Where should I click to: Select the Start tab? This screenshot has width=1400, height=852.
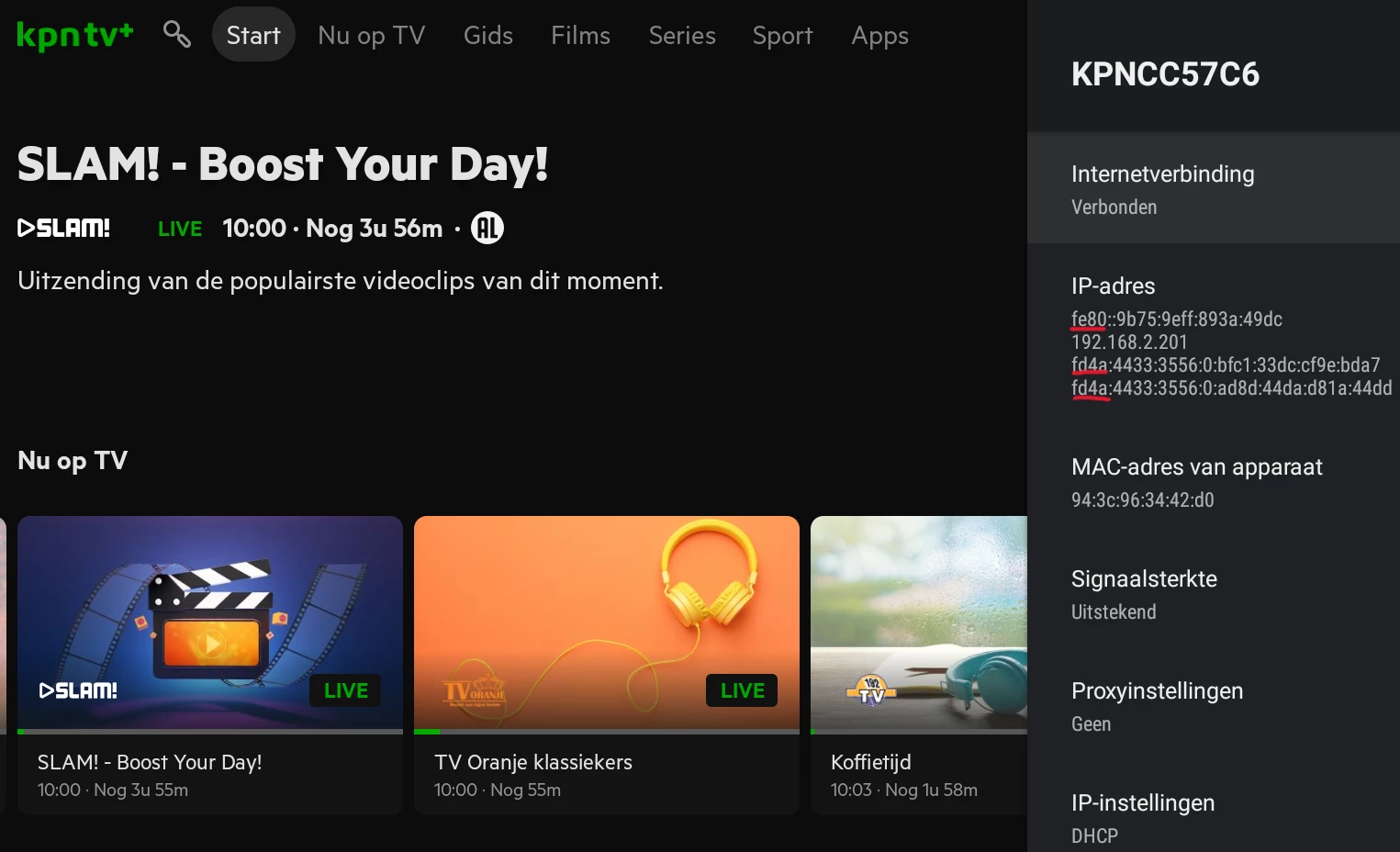pyautogui.click(x=253, y=35)
